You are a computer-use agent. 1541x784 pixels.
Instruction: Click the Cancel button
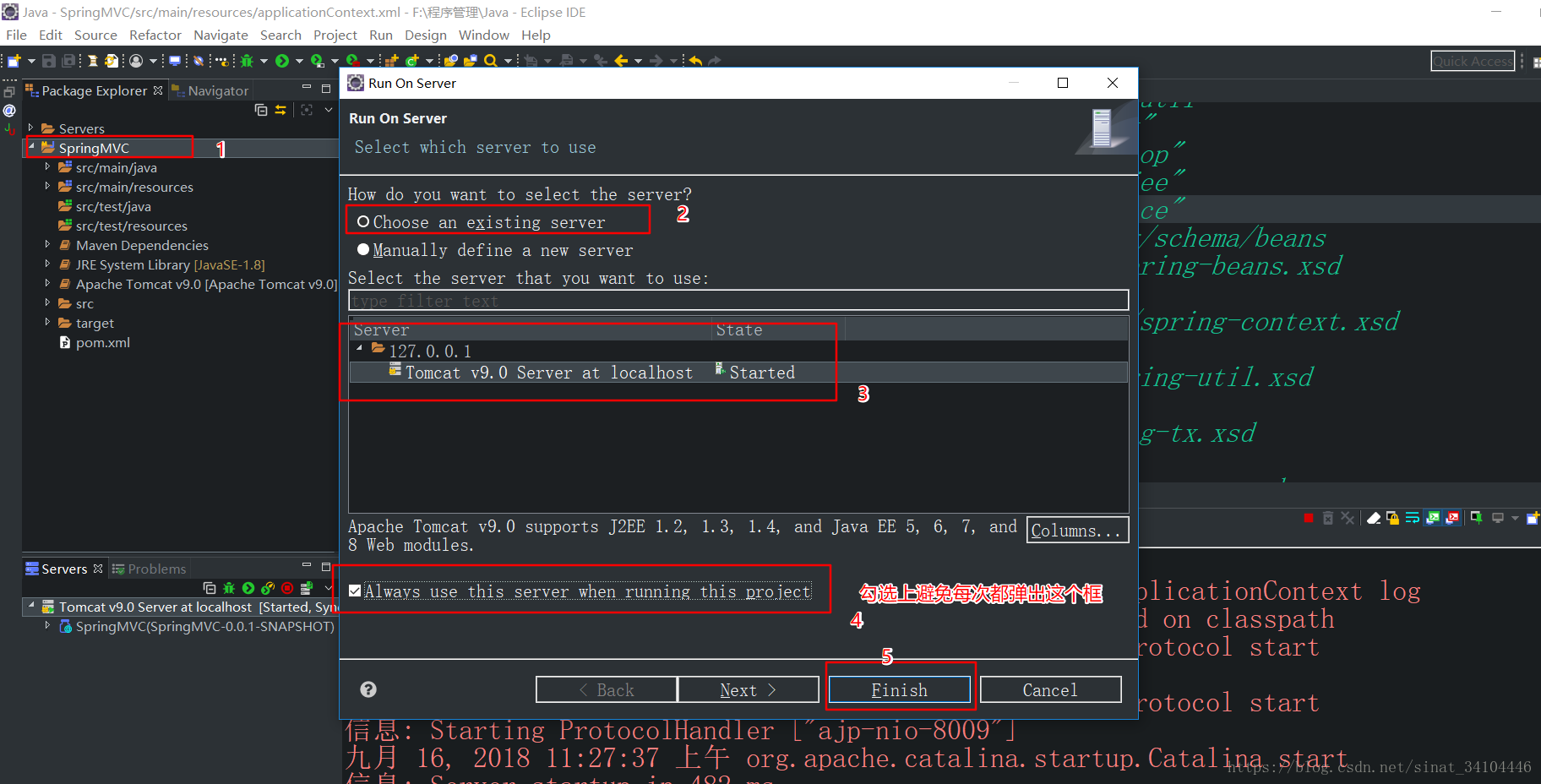[1050, 689]
